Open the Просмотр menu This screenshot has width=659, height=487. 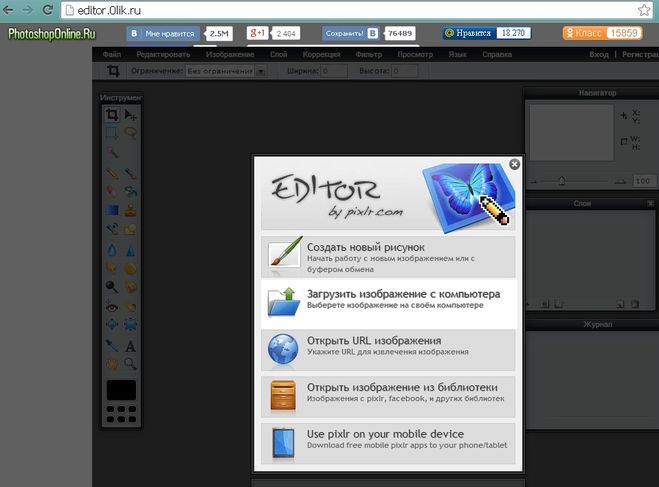click(x=415, y=54)
